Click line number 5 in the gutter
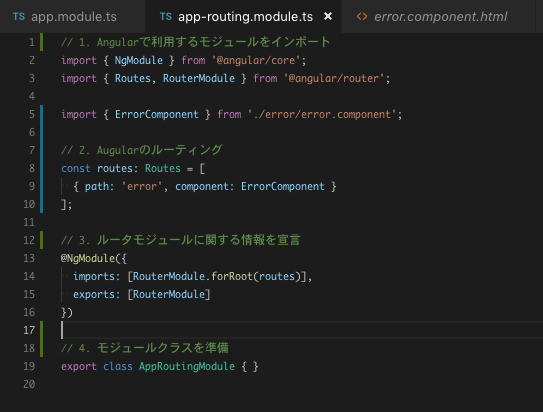 pos(32,114)
